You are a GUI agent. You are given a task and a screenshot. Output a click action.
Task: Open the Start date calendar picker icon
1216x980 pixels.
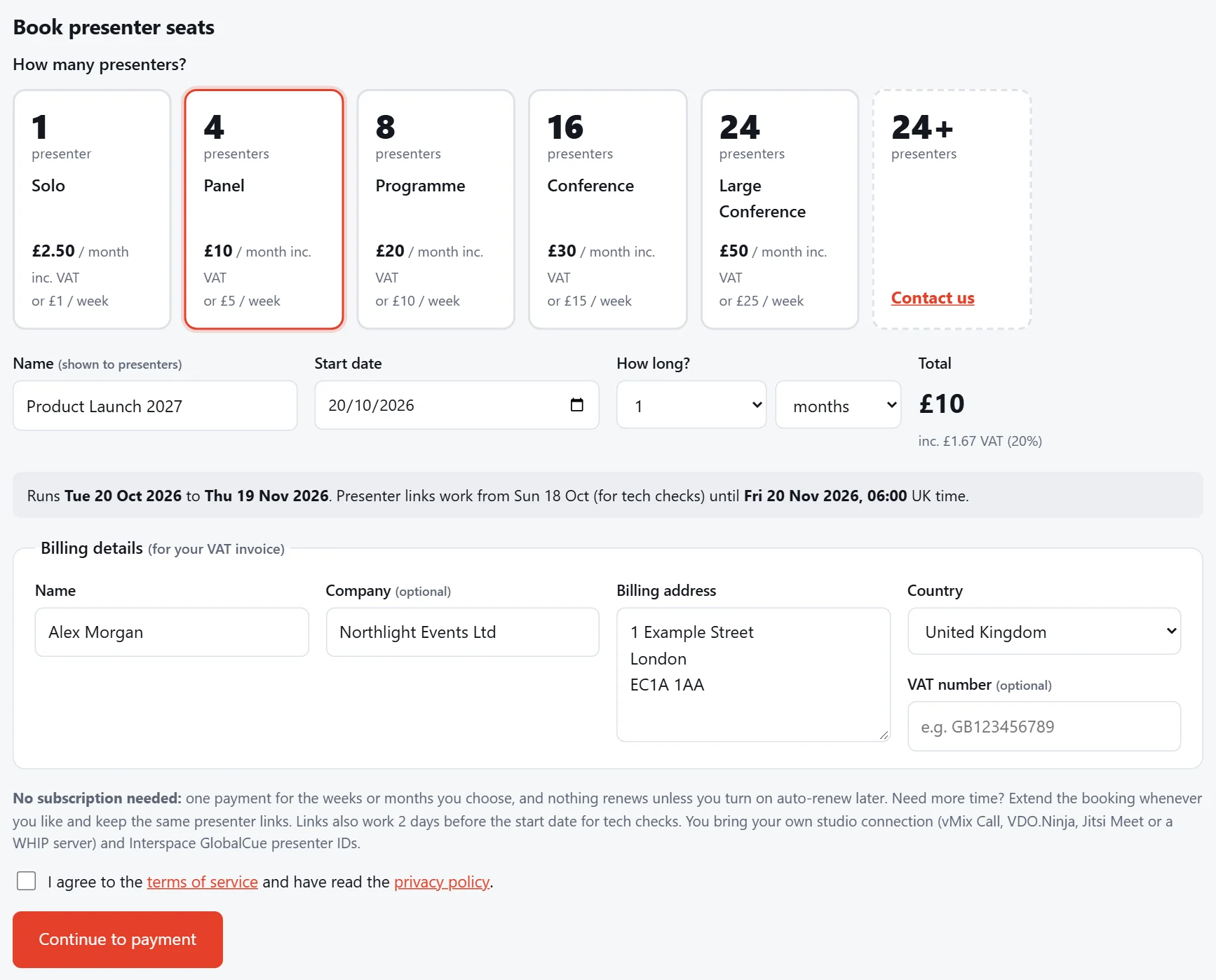click(x=576, y=404)
